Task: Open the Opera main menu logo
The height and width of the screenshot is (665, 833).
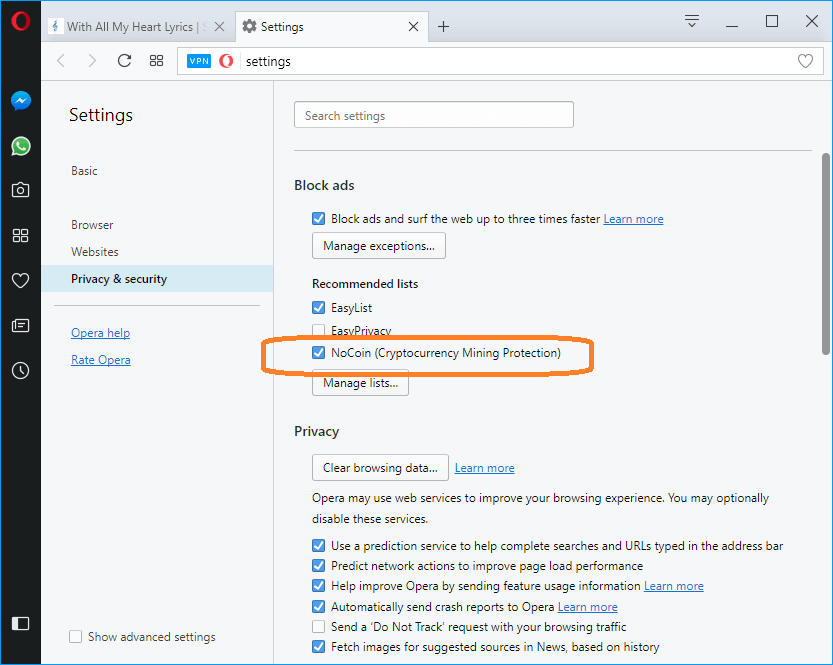Action: [21, 21]
